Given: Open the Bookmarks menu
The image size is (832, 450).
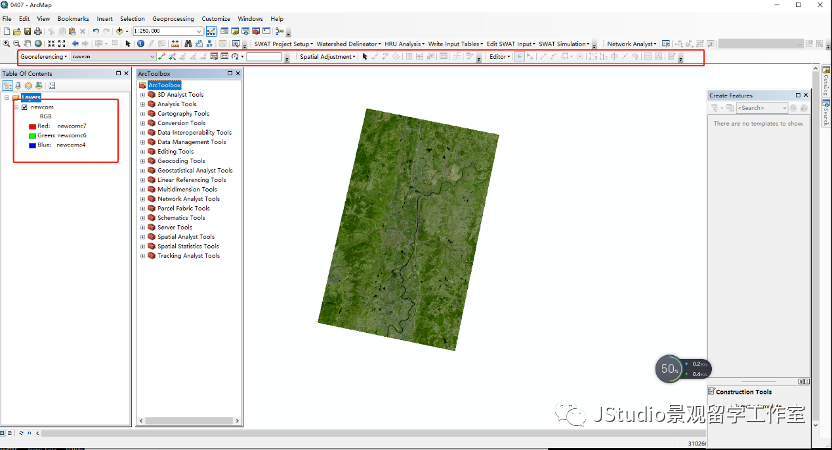Looking at the screenshot, I should coord(73,19).
